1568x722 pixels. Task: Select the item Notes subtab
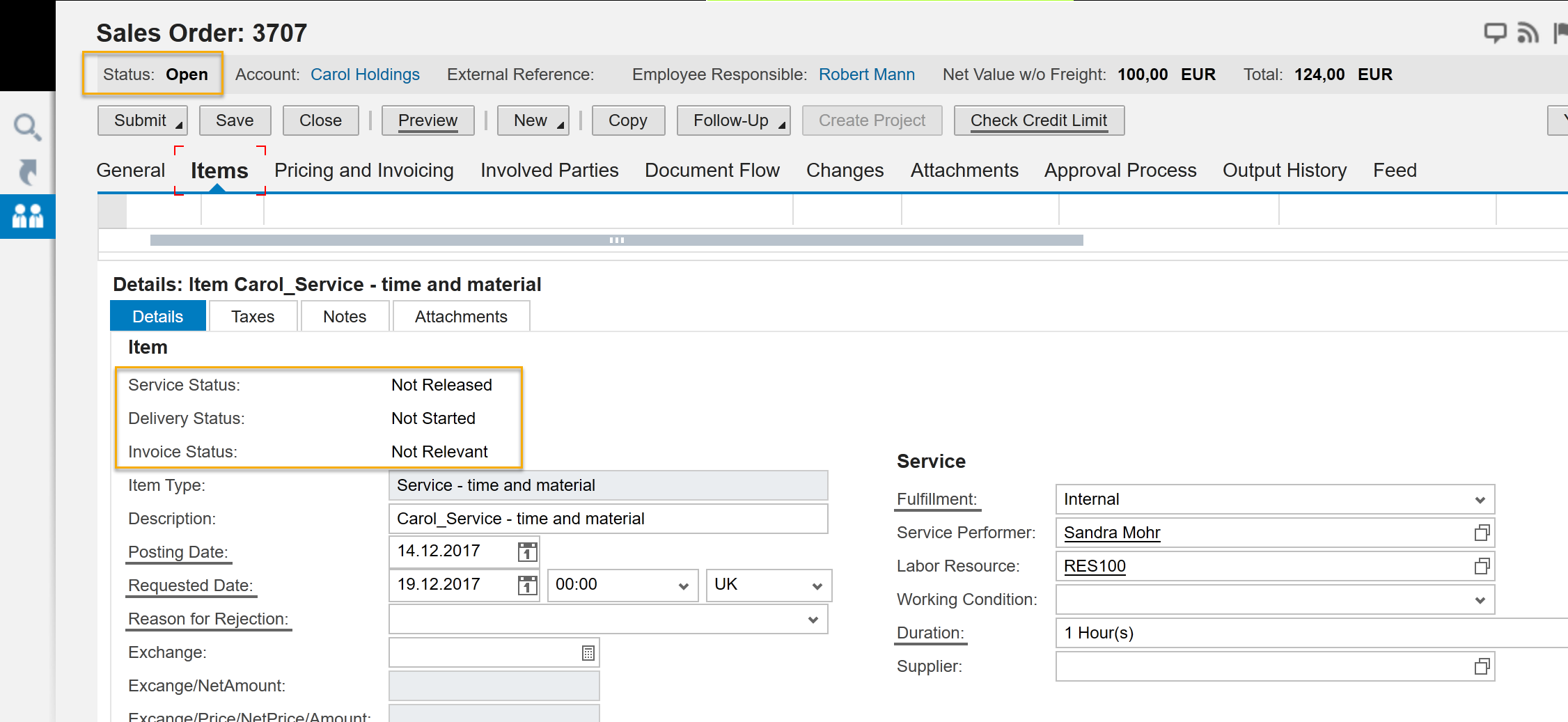point(345,317)
